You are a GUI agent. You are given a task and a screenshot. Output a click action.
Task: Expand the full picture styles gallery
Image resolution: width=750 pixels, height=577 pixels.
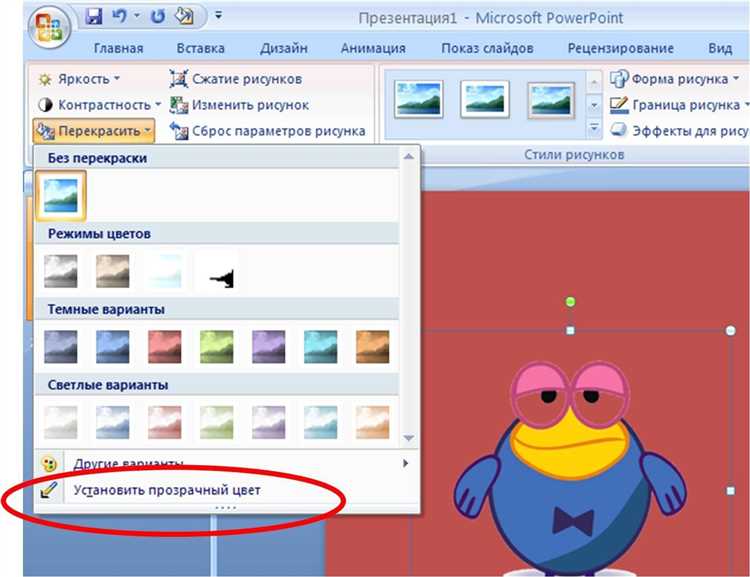[x=594, y=128]
